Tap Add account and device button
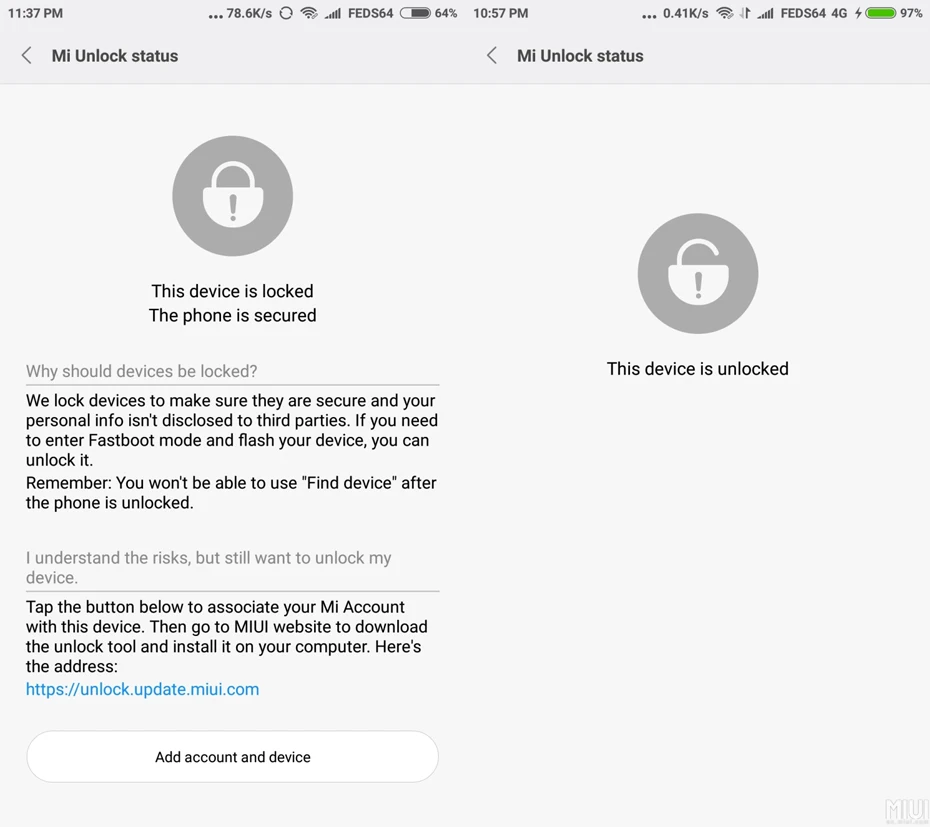 click(x=232, y=756)
